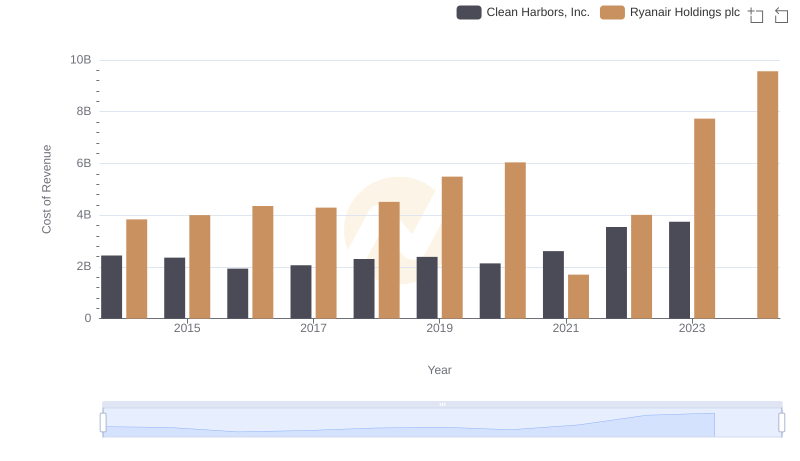The image size is (800, 461).
Task: Click the Clean Harbors bar for 2017
Action: (x=301, y=292)
